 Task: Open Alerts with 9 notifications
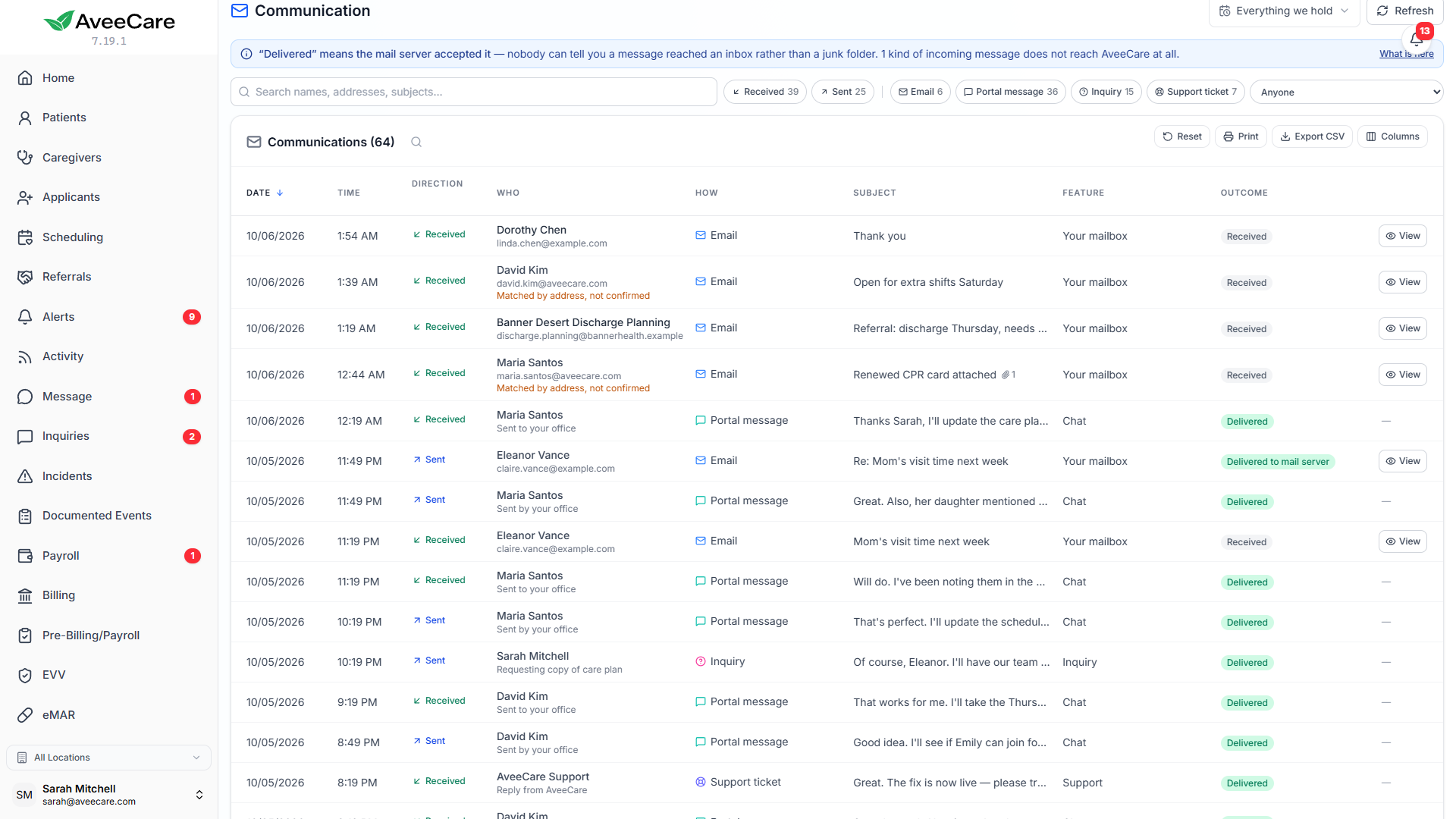108,317
